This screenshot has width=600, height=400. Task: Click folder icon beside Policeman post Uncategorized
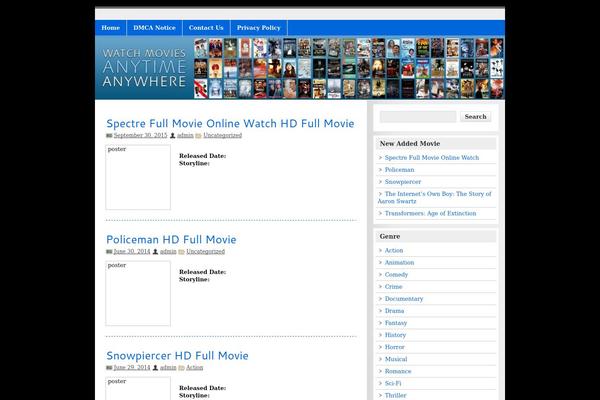181,251
